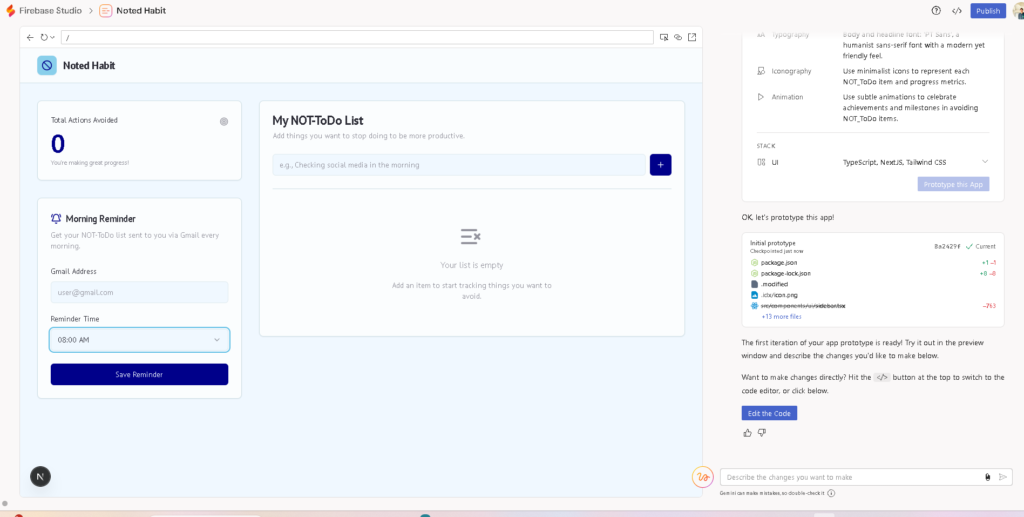The height and width of the screenshot is (517, 1024).
Task: Add item with the plus button
Action: point(660,165)
